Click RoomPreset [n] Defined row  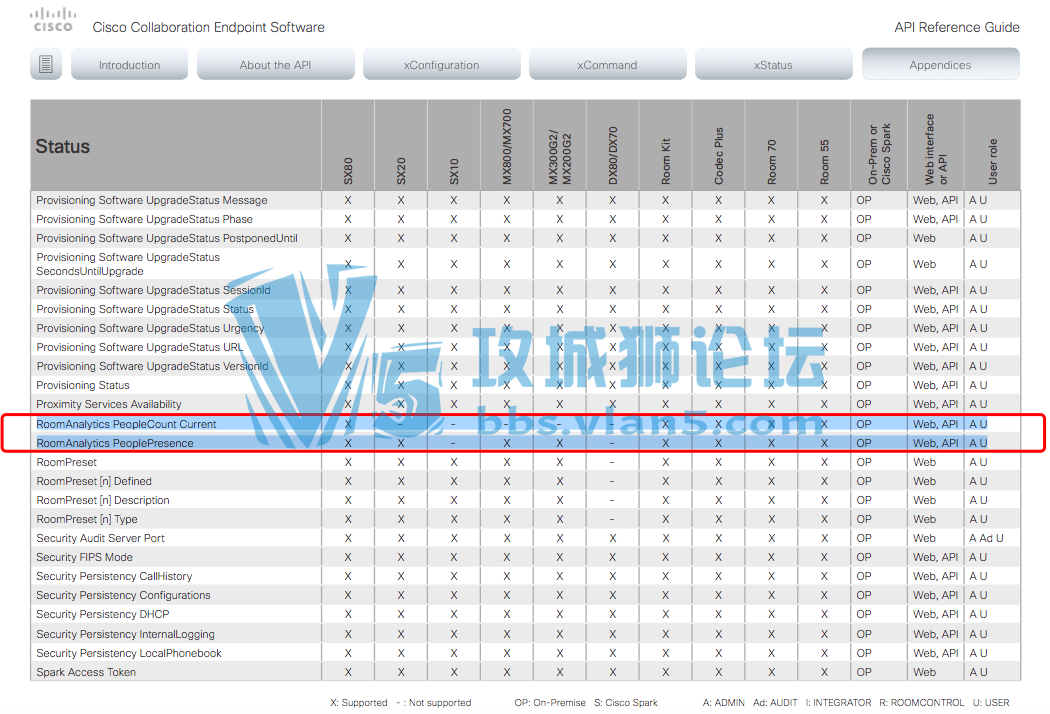[526, 481]
